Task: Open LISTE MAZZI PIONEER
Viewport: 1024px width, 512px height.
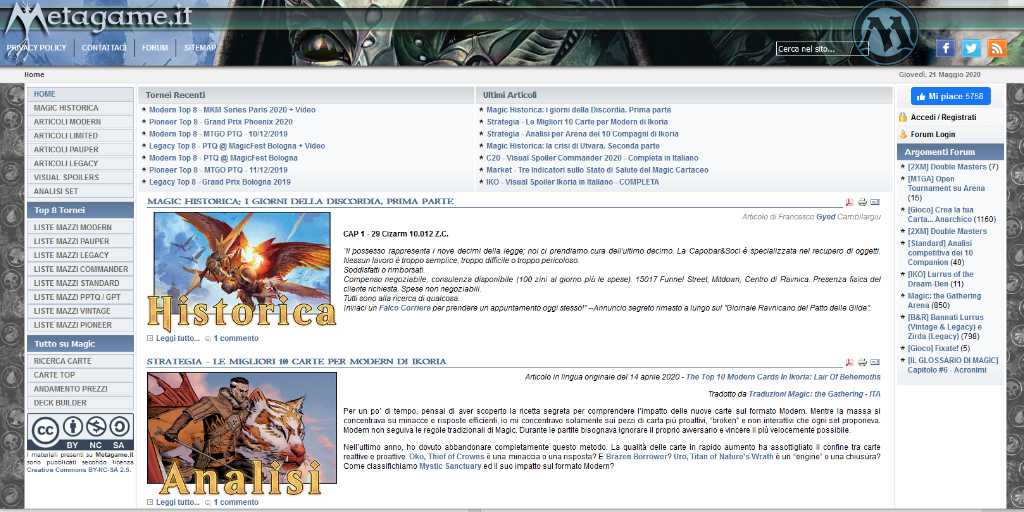Action: [x=80, y=325]
